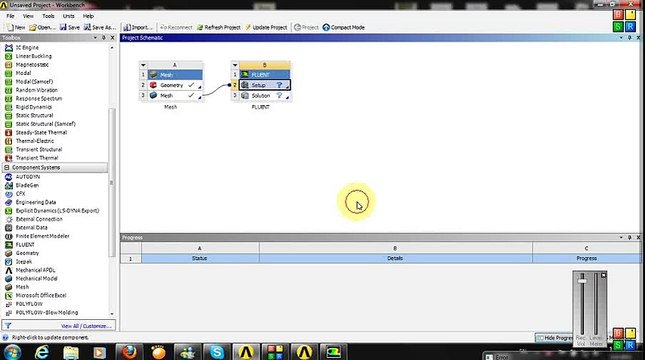Open the Tools menu
The image size is (645, 360).
tap(48, 16)
